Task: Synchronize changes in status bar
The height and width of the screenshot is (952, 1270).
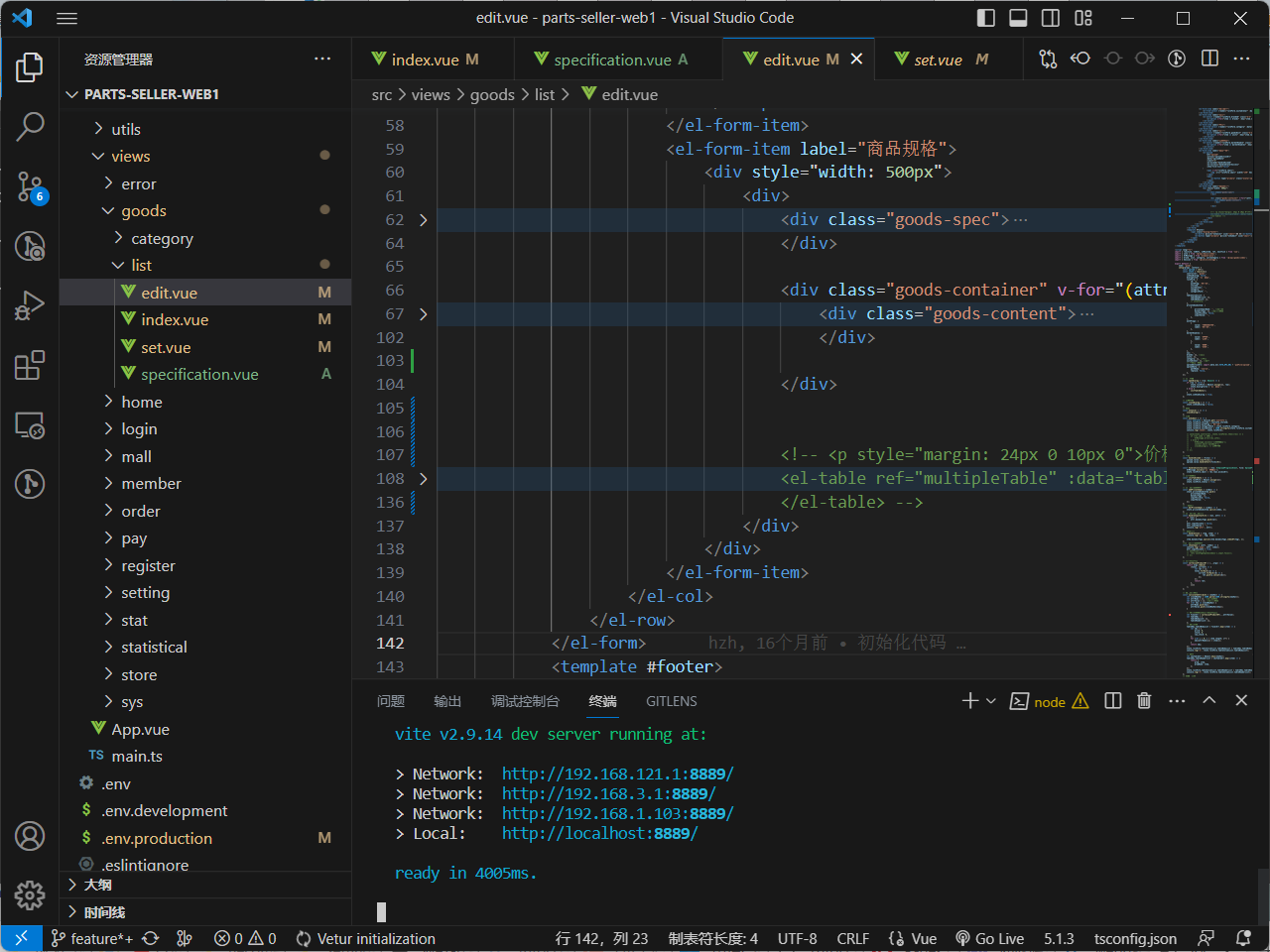Action: pyautogui.click(x=151, y=939)
